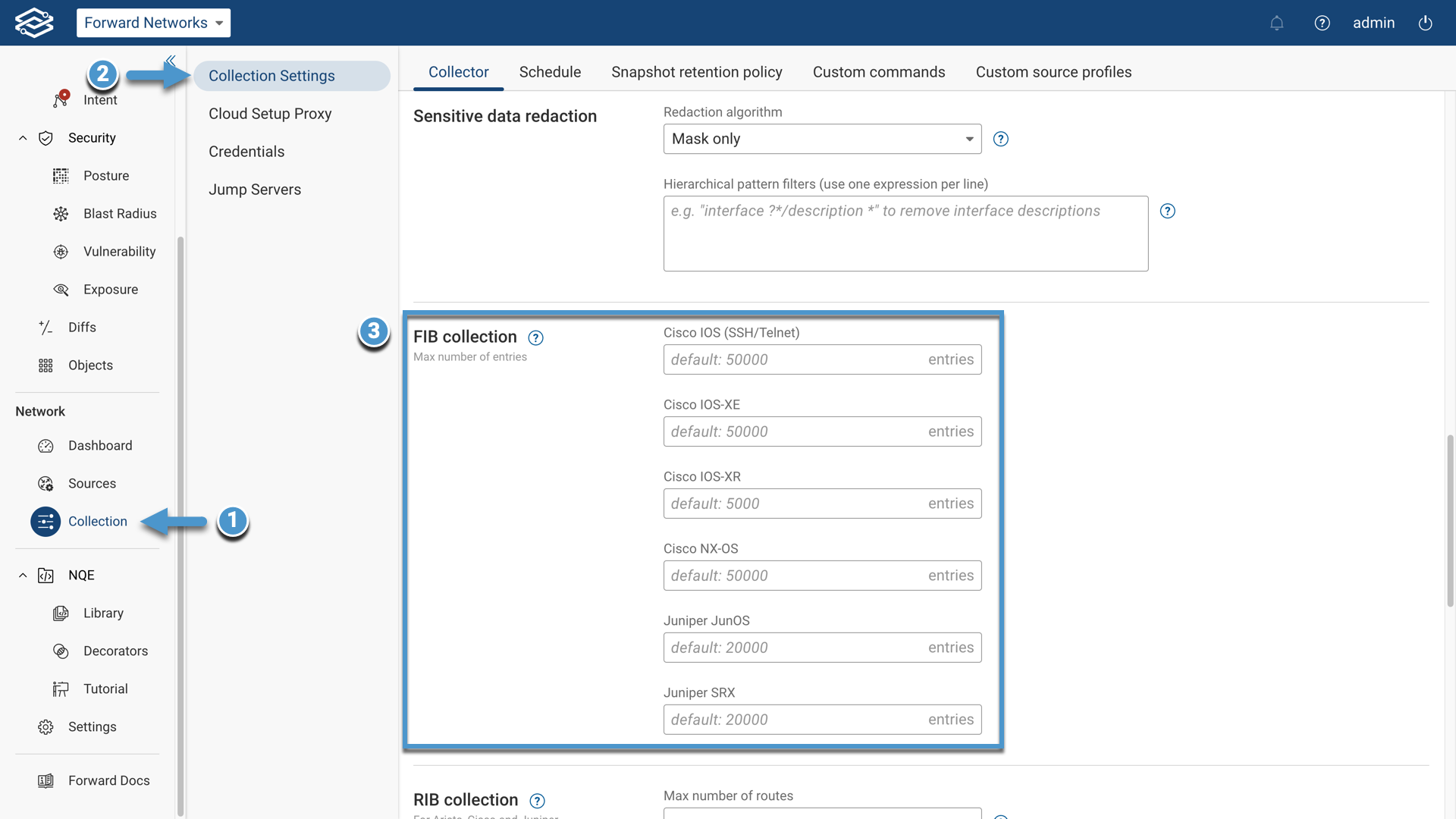
Task: Click the Blast Radius icon in sidebar
Action: coord(61,214)
